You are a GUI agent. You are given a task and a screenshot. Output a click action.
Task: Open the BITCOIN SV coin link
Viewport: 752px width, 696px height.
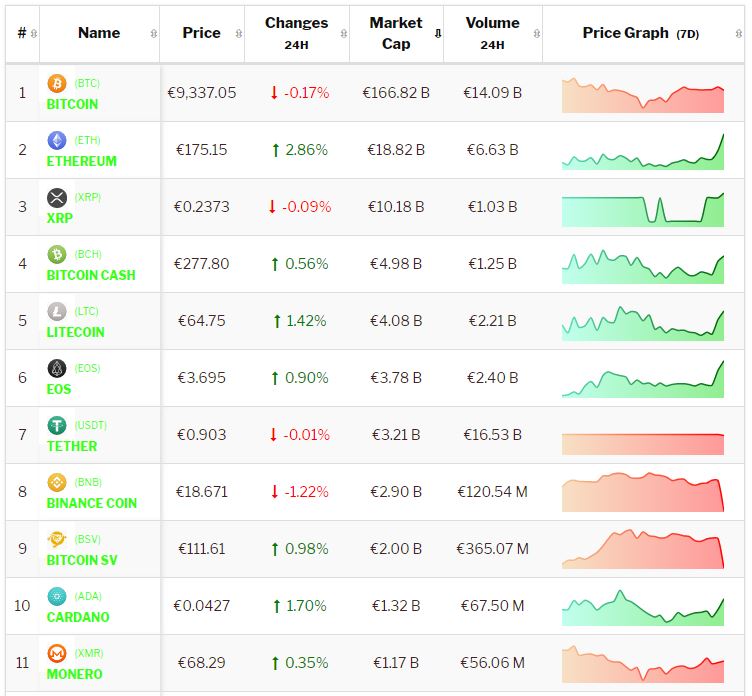click(82, 560)
